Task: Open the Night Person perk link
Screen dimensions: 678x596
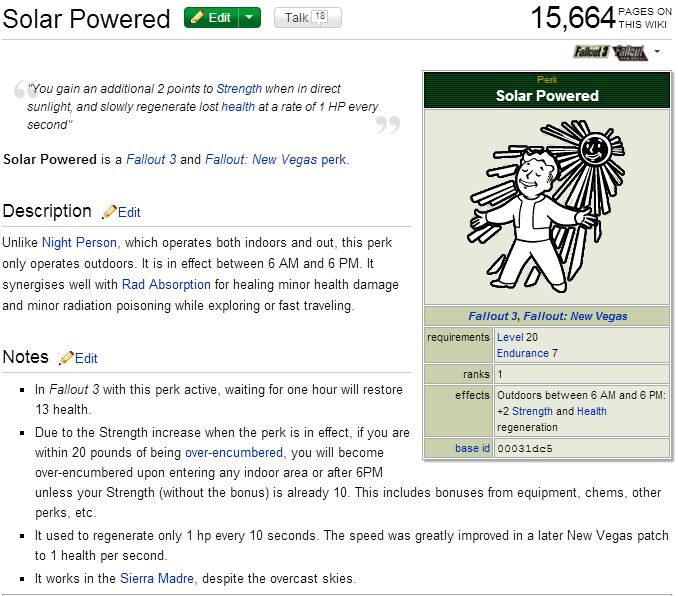Action: click(79, 242)
